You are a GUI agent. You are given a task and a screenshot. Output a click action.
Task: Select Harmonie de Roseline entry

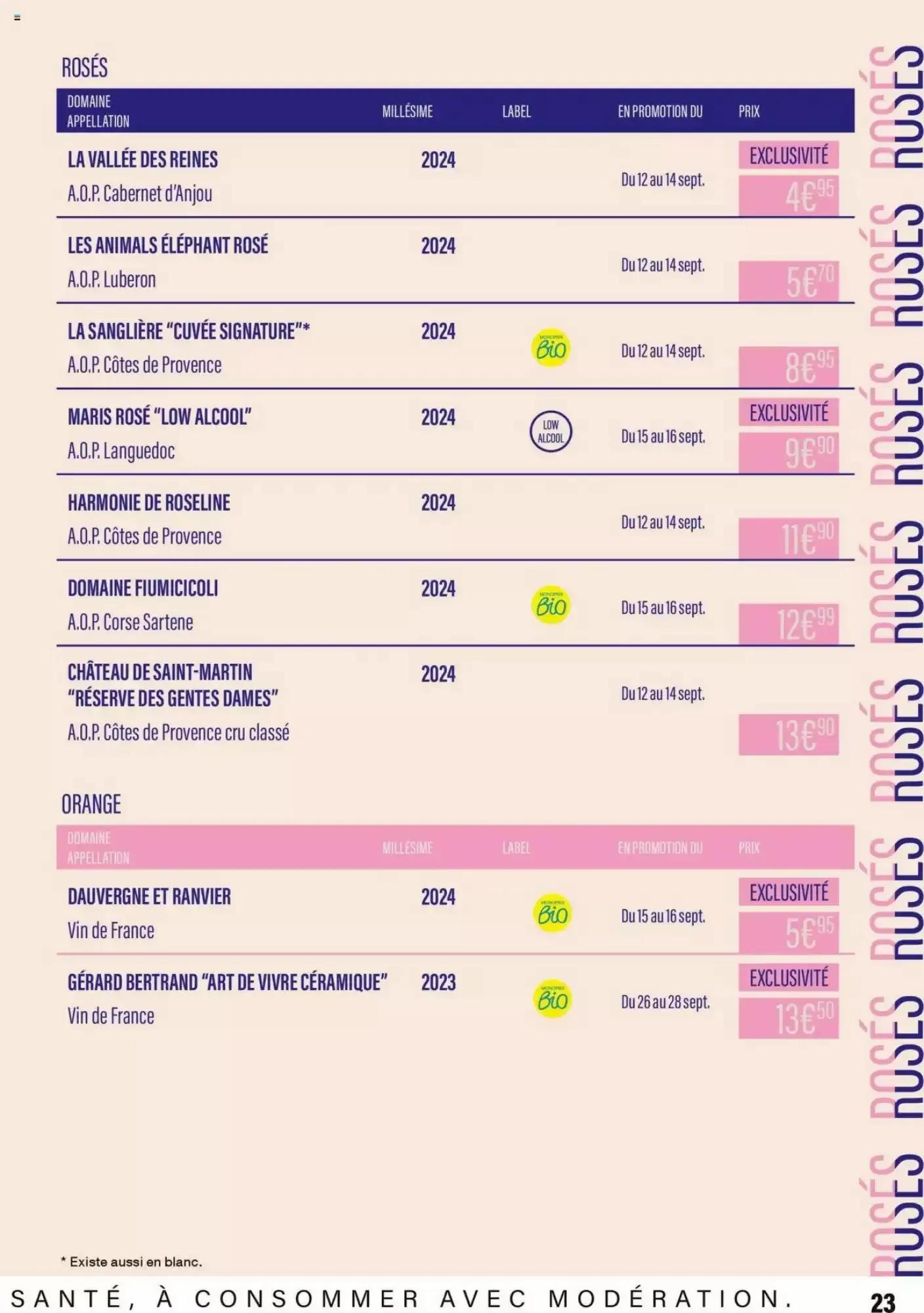[149, 503]
